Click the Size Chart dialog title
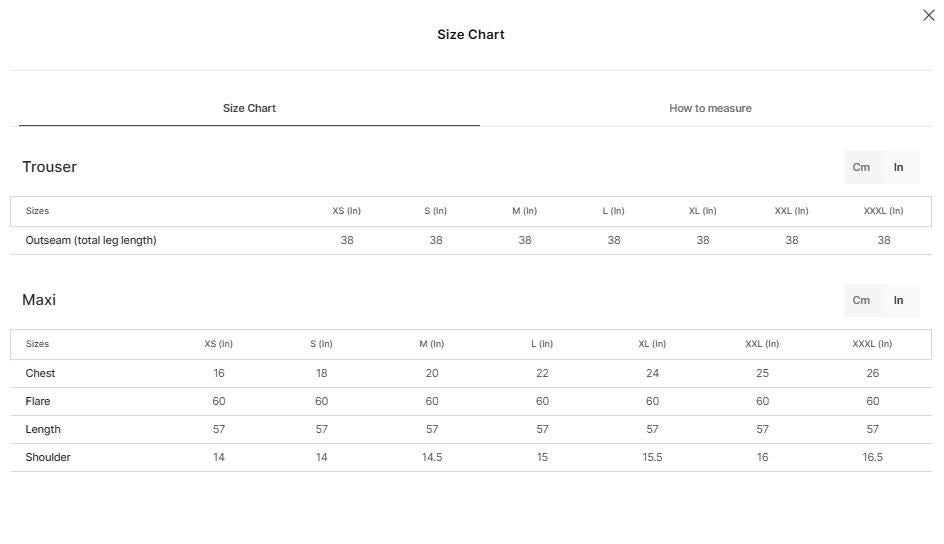 click(471, 34)
